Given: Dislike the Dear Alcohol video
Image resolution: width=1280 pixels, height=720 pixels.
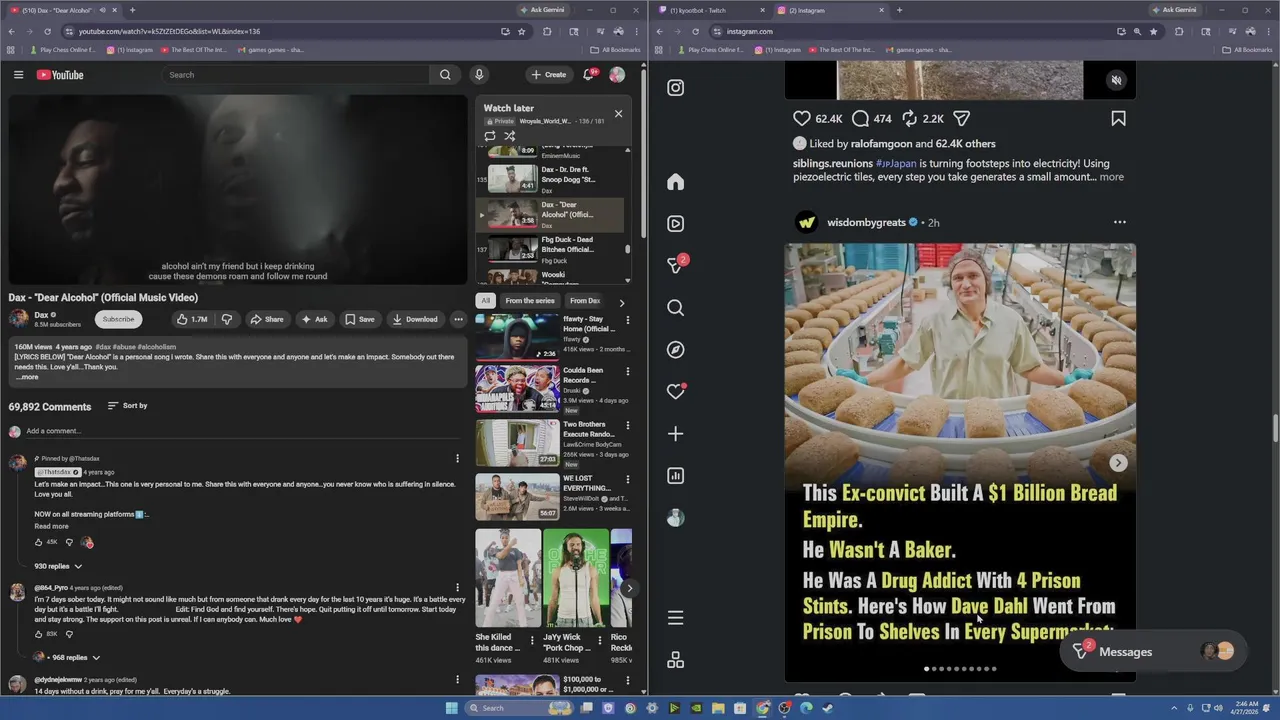Looking at the screenshot, I should point(227,319).
